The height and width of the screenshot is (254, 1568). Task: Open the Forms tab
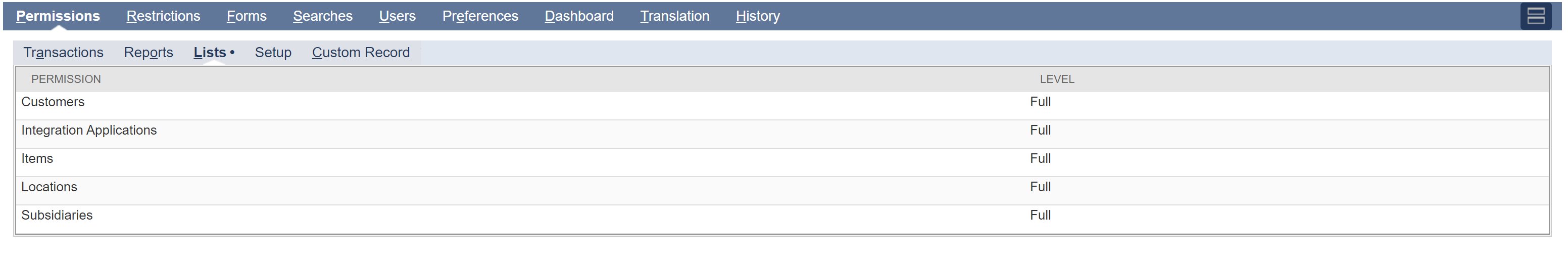[247, 16]
